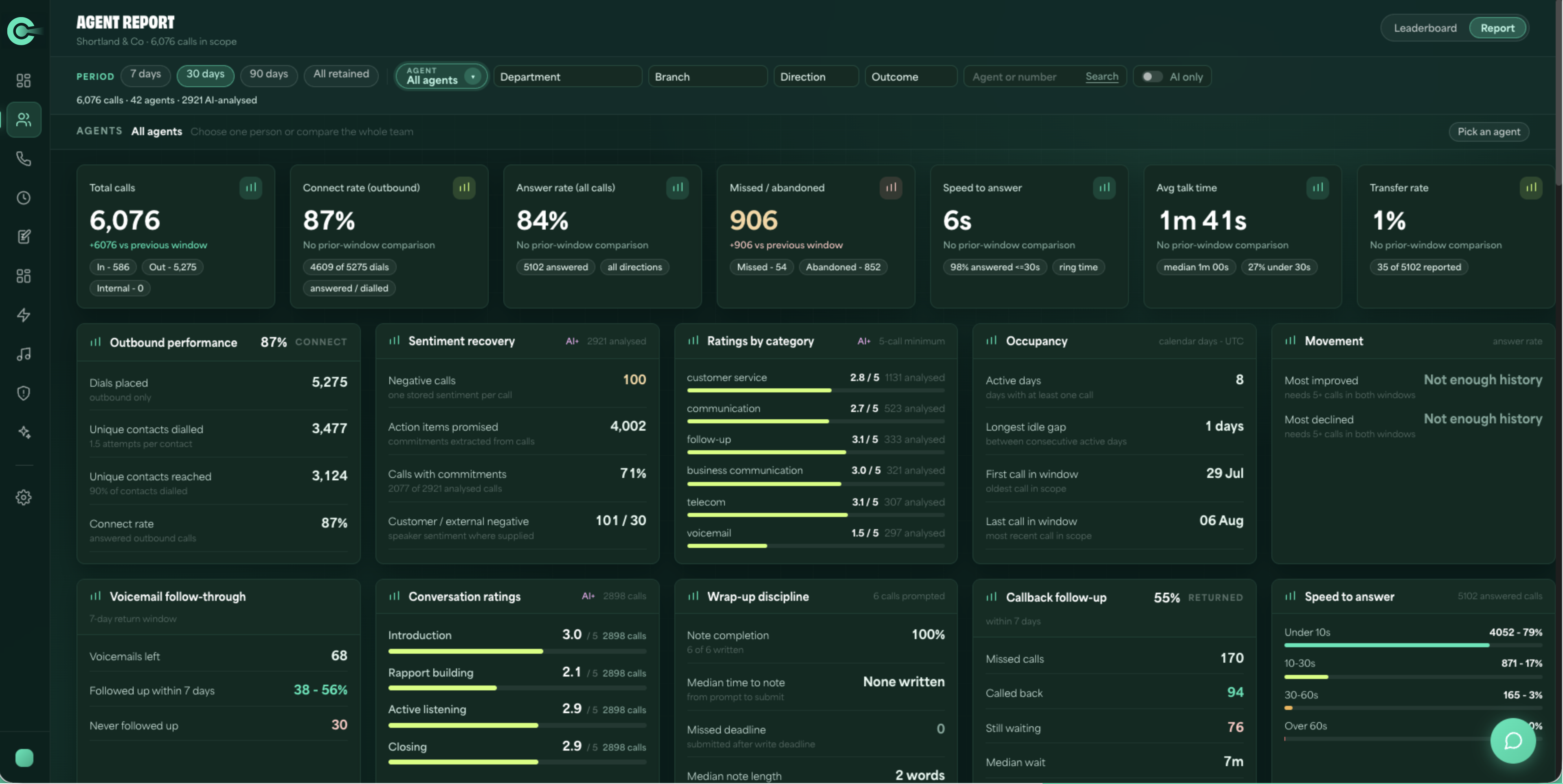The width and height of the screenshot is (1563, 784).
Task: Click the Search link
Action: 1101,77
